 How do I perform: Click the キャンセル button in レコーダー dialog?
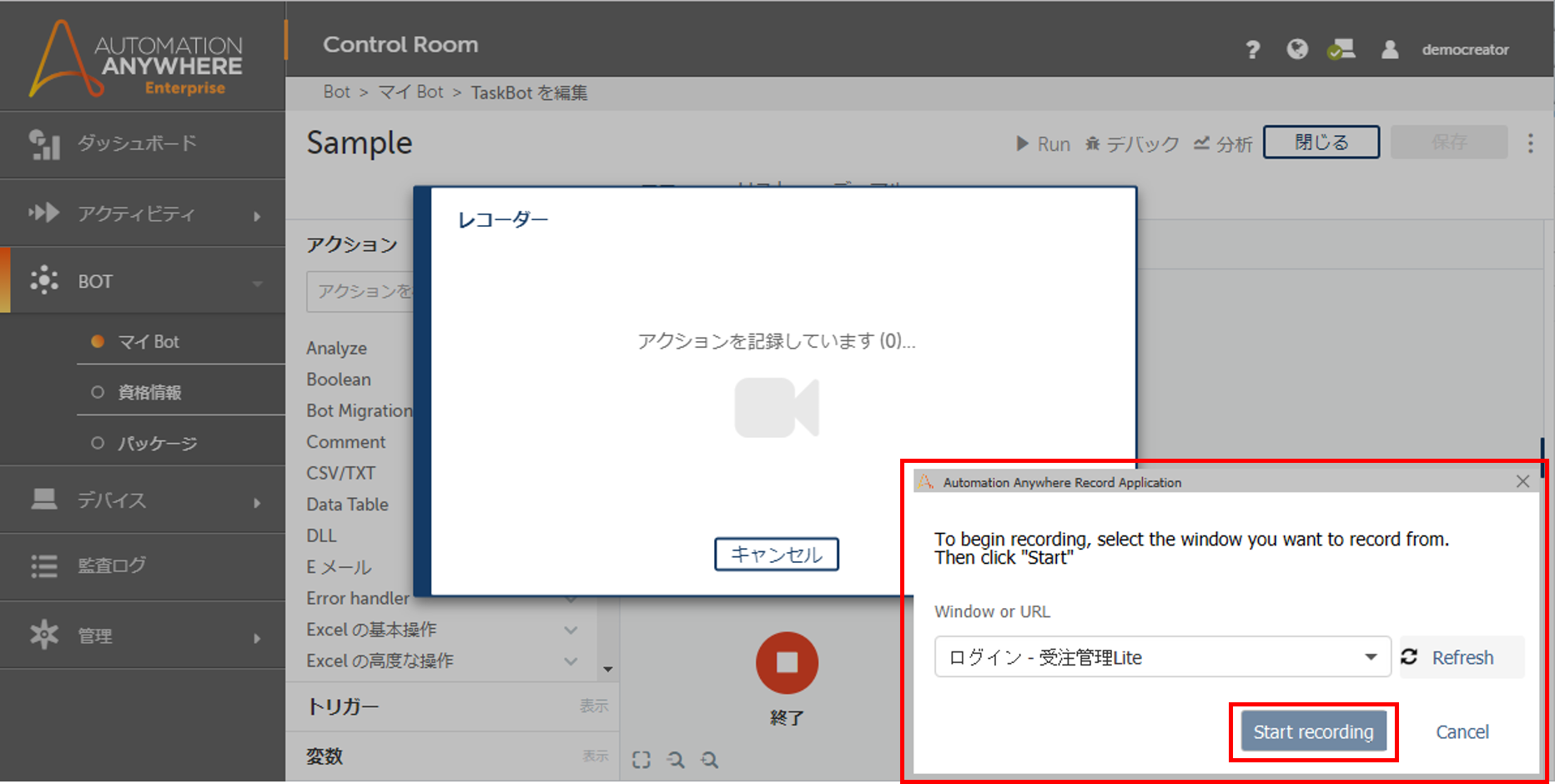tap(776, 555)
